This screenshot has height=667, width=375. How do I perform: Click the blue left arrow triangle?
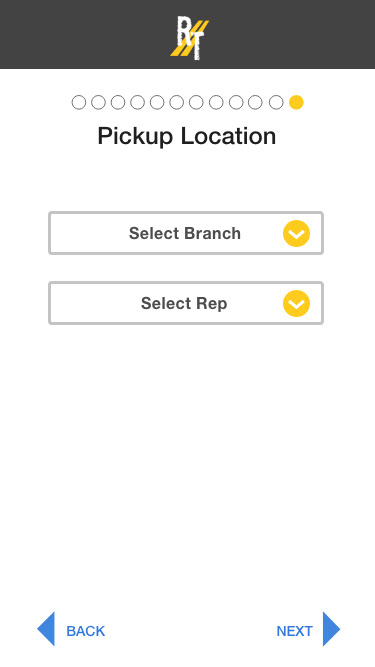click(x=46, y=629)
